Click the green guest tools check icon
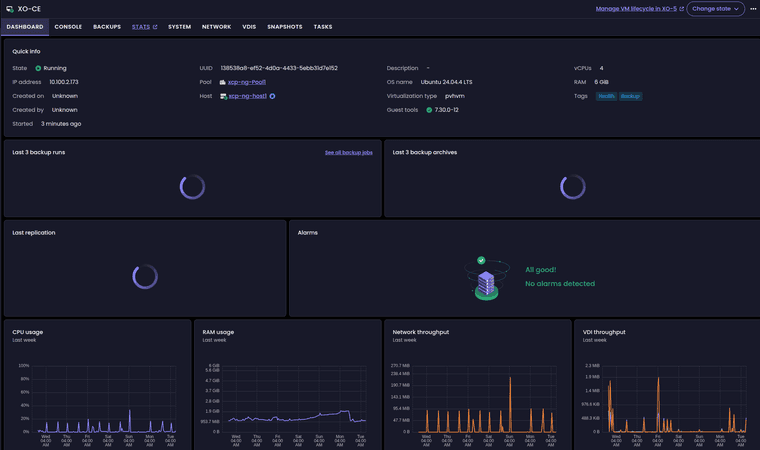Viewport: 760px width, 450px height. click(x=429, y=110)
